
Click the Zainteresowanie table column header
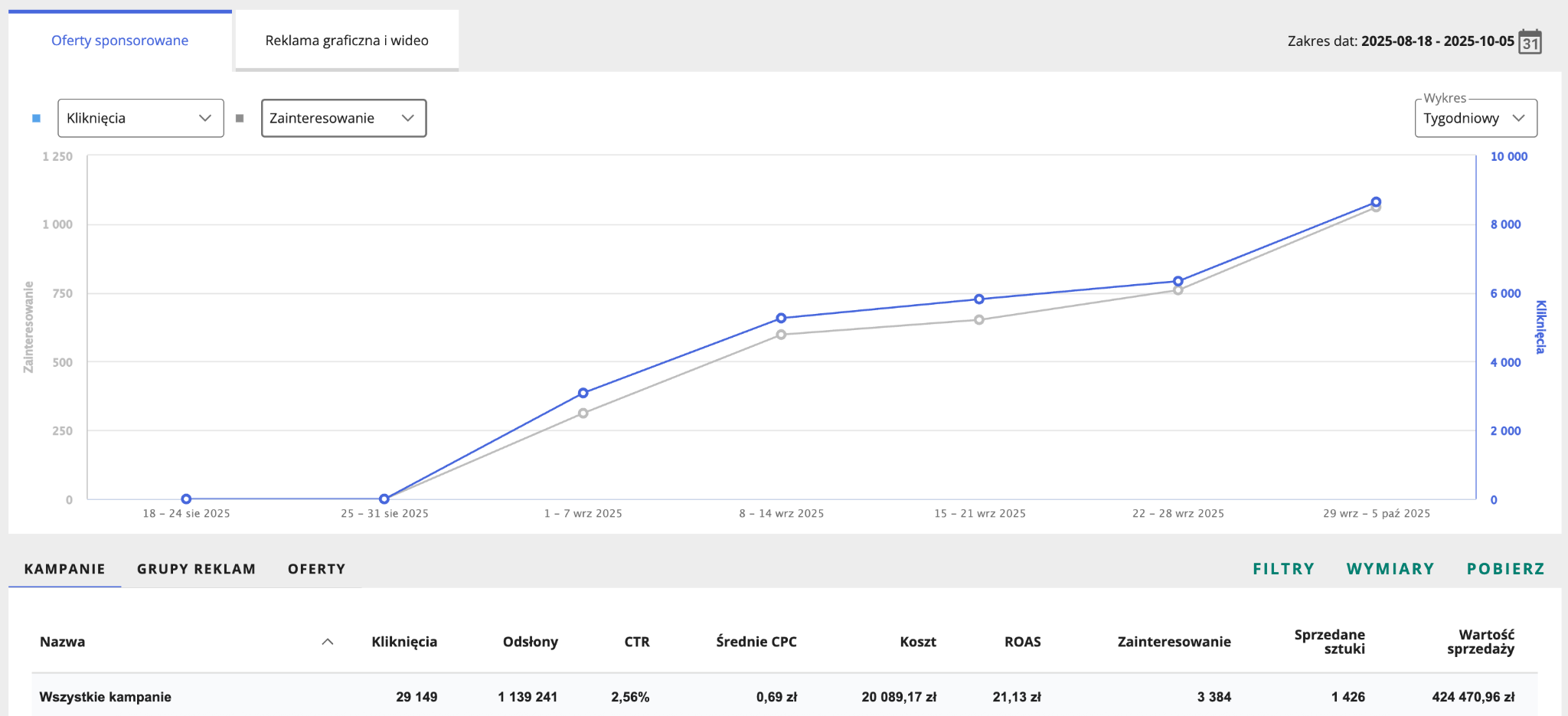(1174, 642)
